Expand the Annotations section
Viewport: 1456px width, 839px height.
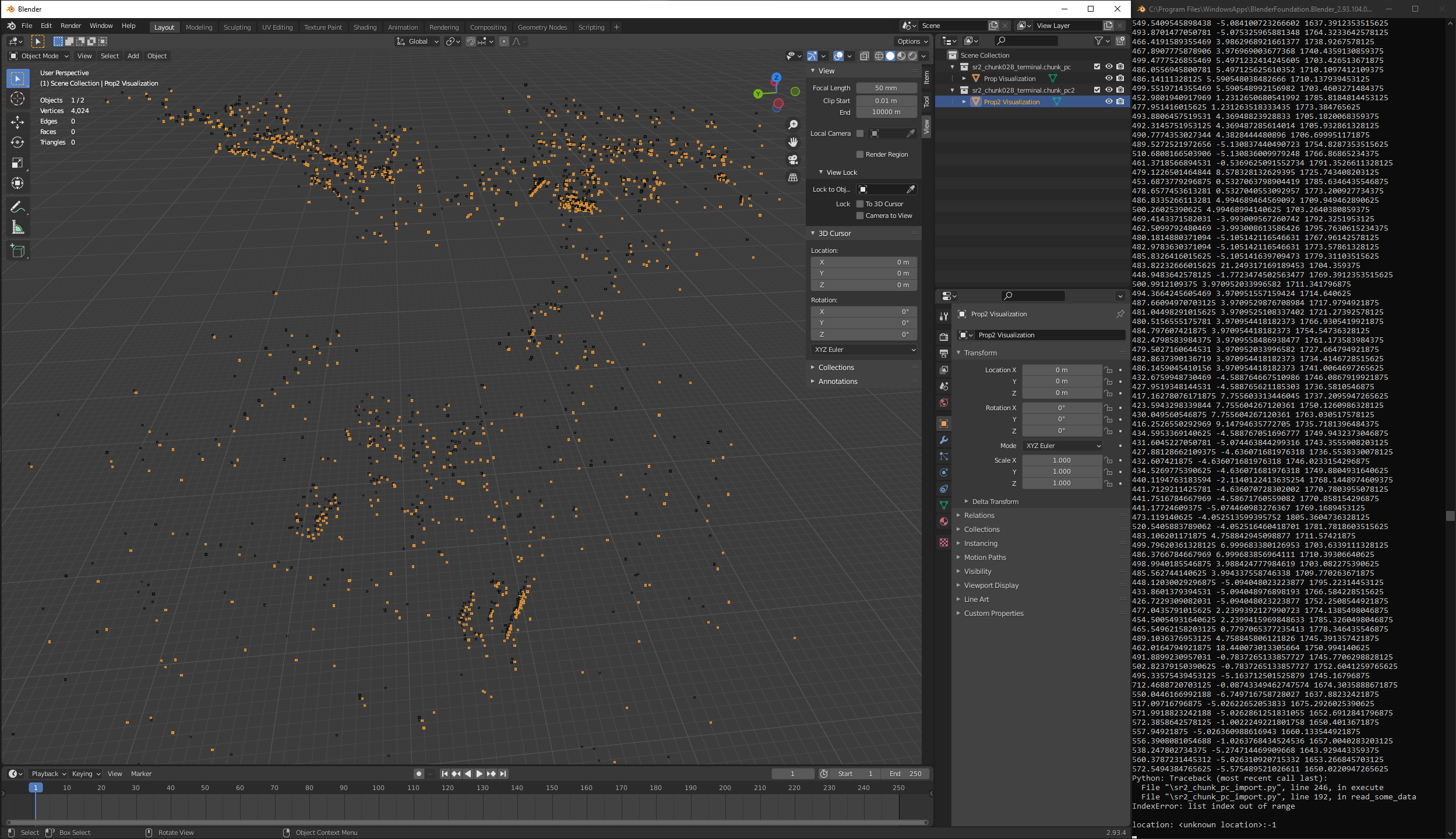837,381
